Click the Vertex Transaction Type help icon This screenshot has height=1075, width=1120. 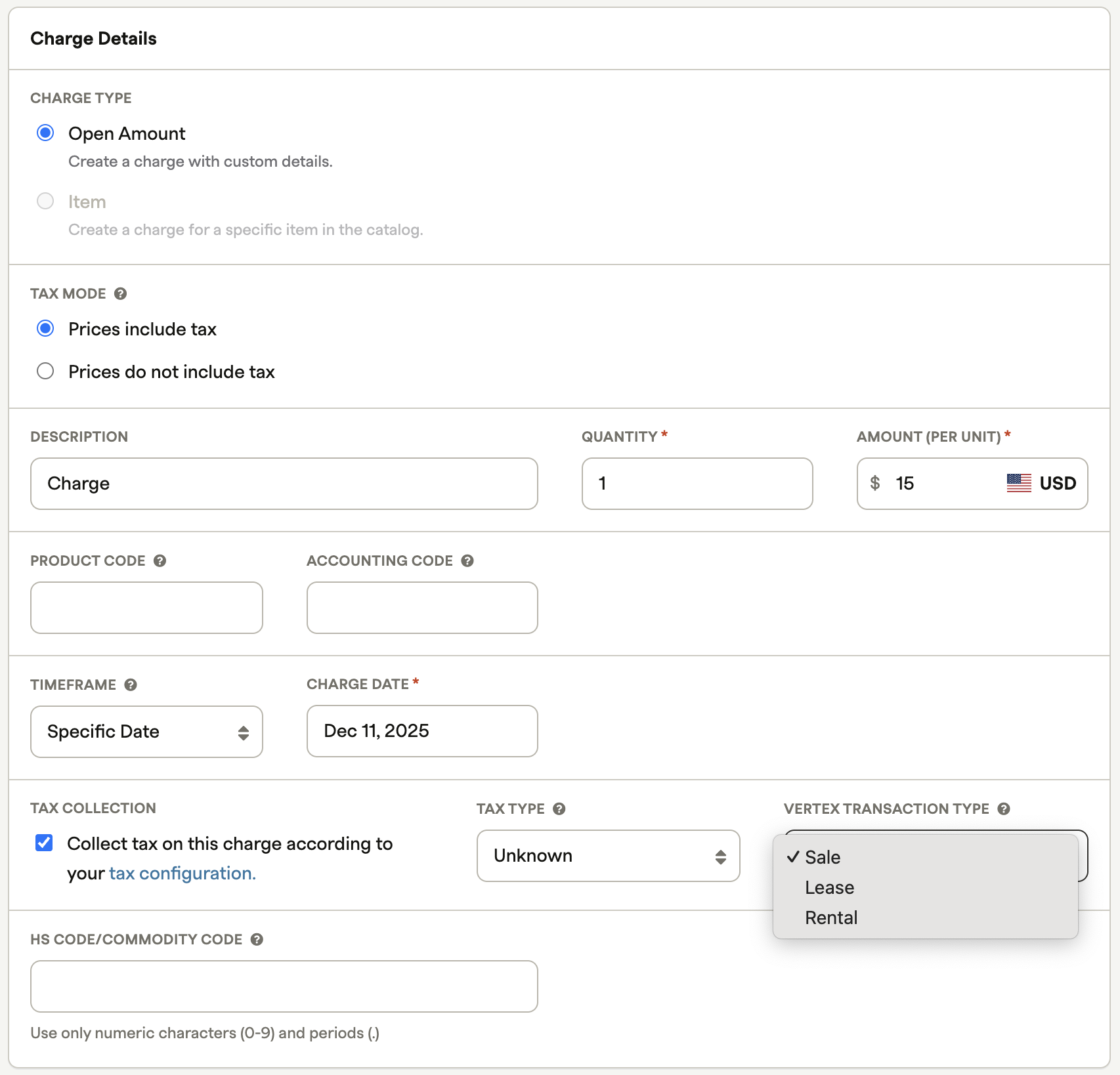coord(1003,809)
